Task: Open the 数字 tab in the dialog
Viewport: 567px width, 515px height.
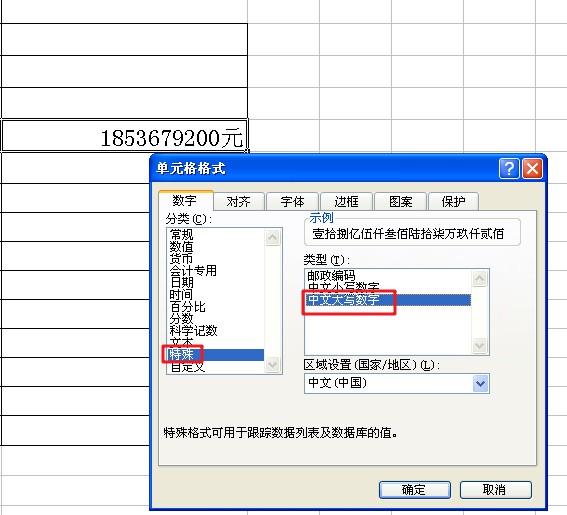Action: tap(186, 201)
